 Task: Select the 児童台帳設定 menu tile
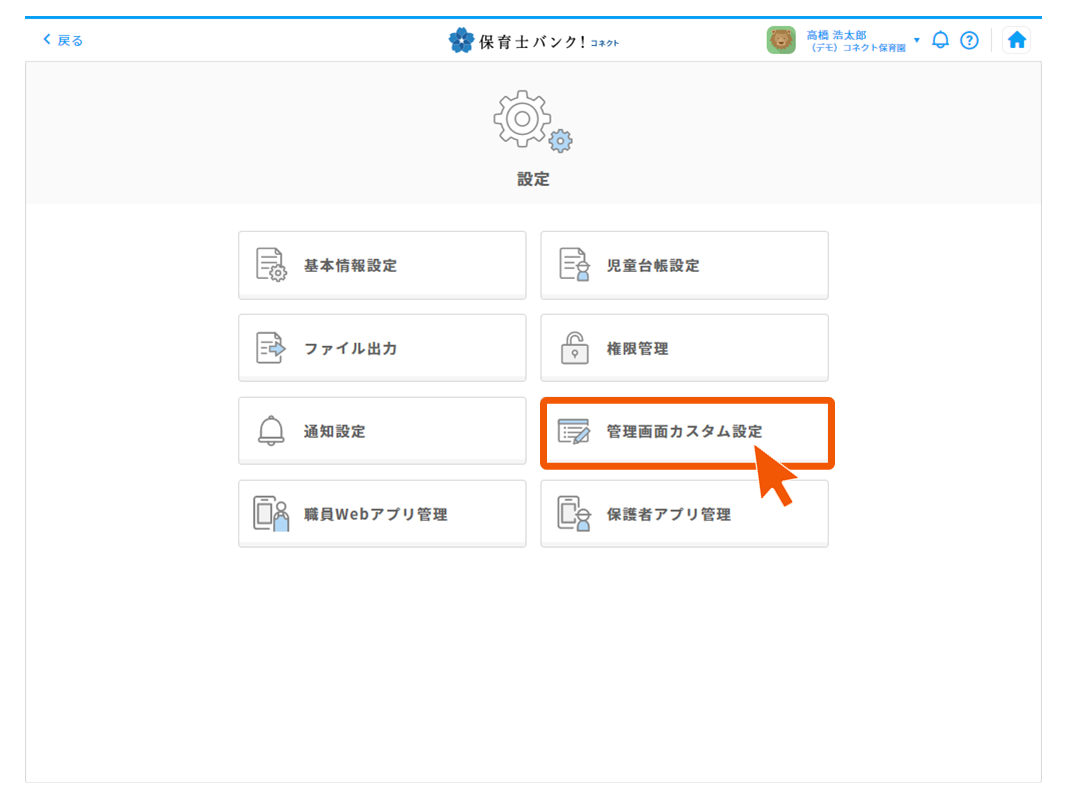(x=684, y=265)
